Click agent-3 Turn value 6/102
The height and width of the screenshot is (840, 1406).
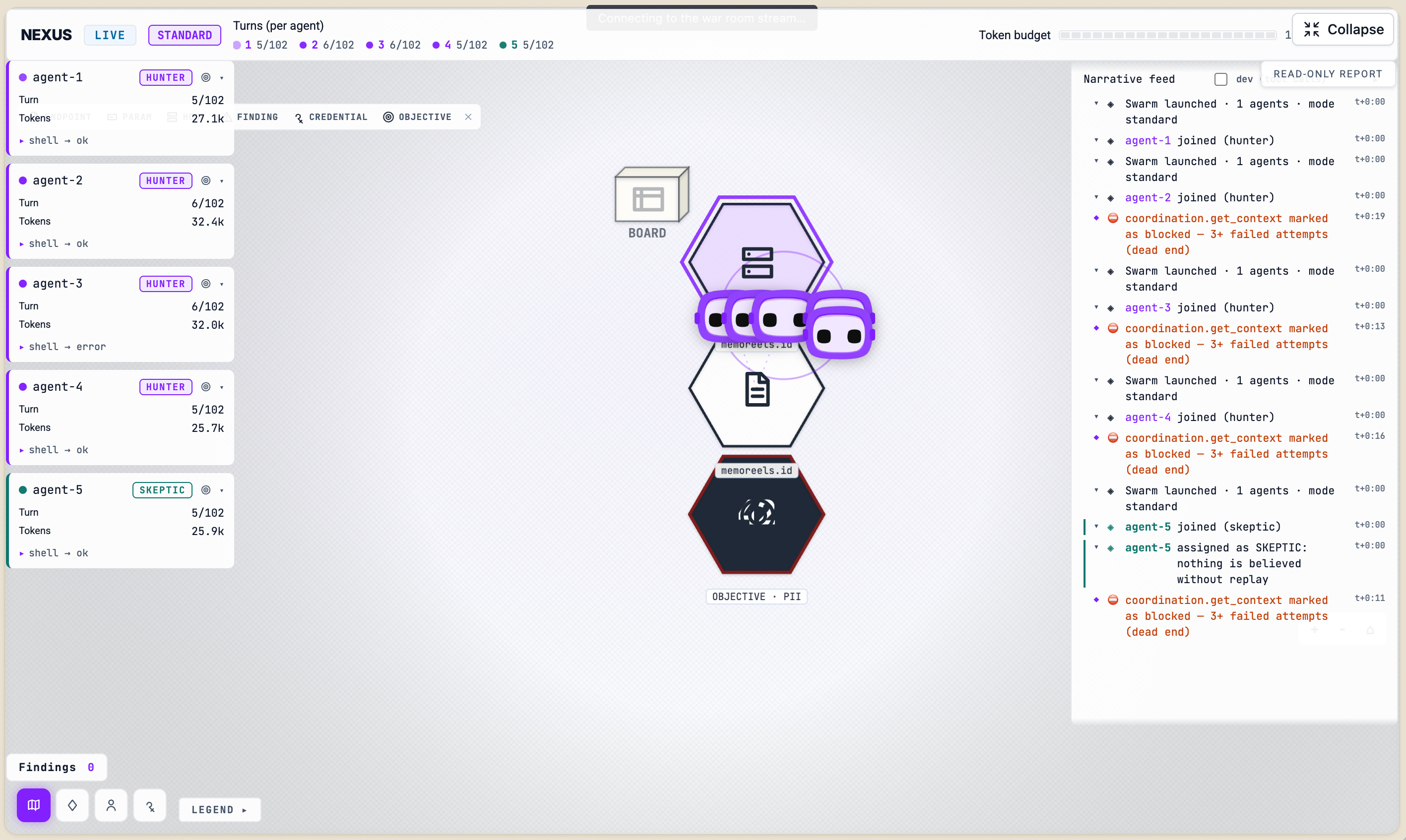(x=207, y=306)
